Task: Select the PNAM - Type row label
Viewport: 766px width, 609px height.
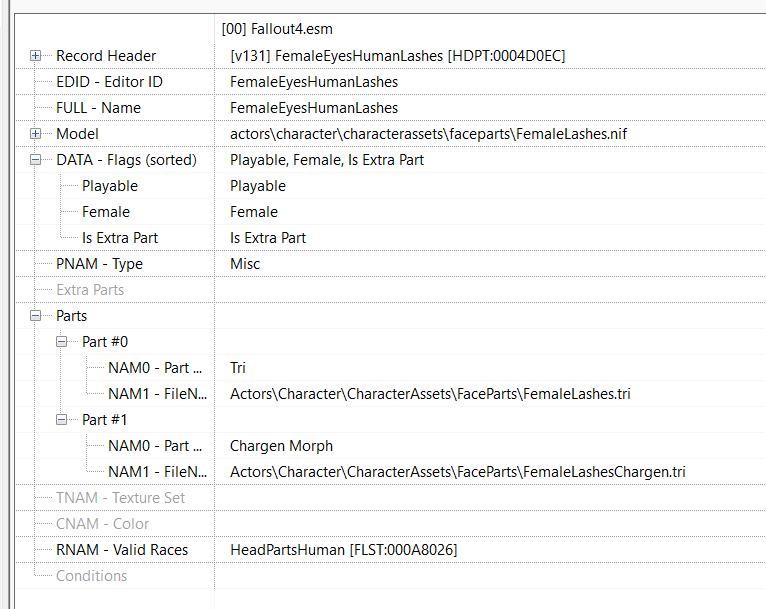Action: coord(100,264)
